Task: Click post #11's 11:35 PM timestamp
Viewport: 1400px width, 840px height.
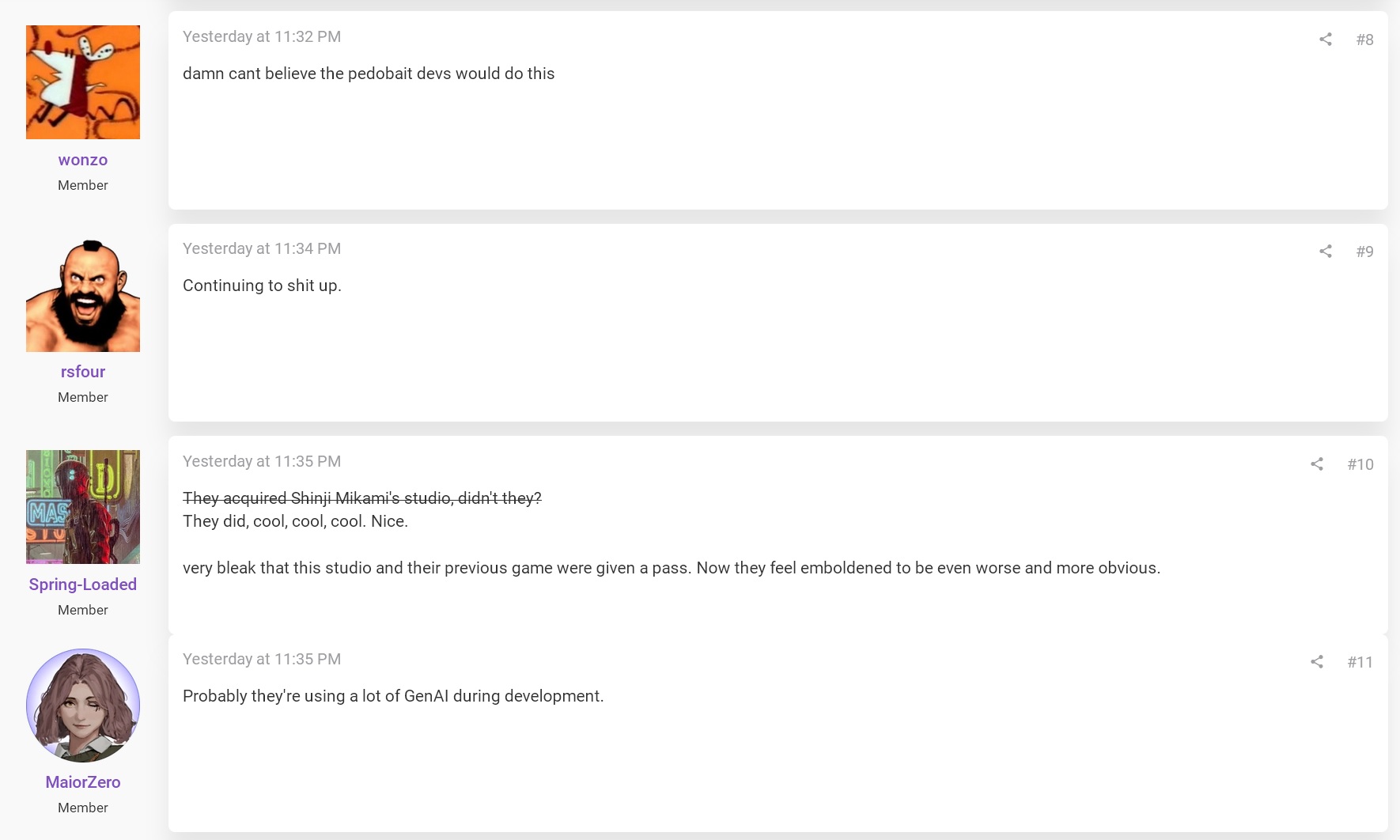Action: point(262,659)
